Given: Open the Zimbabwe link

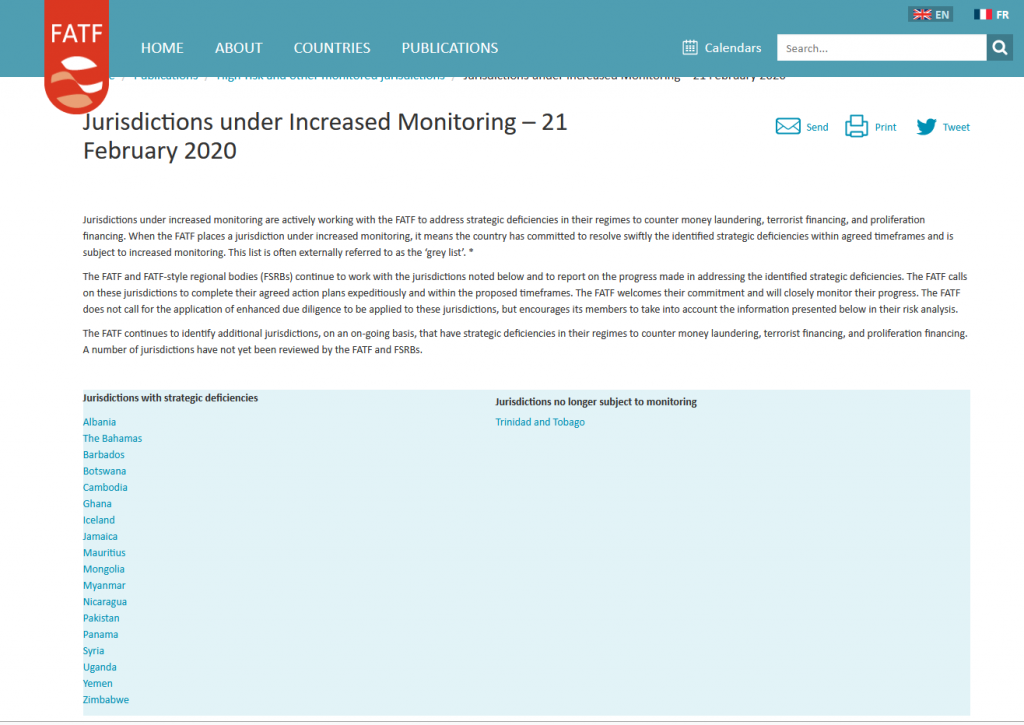Looking at the screenshot, I should coord(106,700).
